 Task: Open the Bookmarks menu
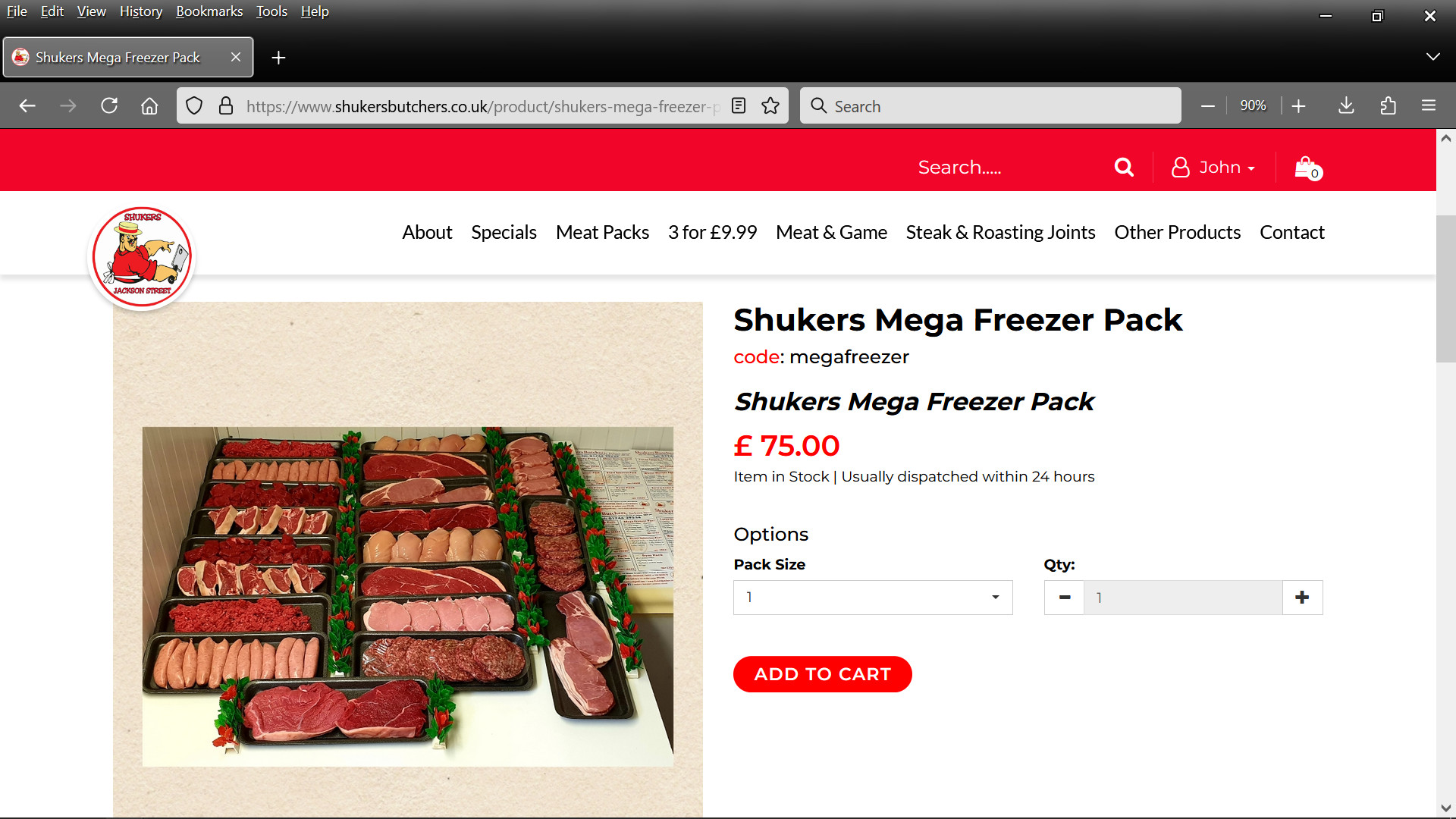[x=209, y=11]
